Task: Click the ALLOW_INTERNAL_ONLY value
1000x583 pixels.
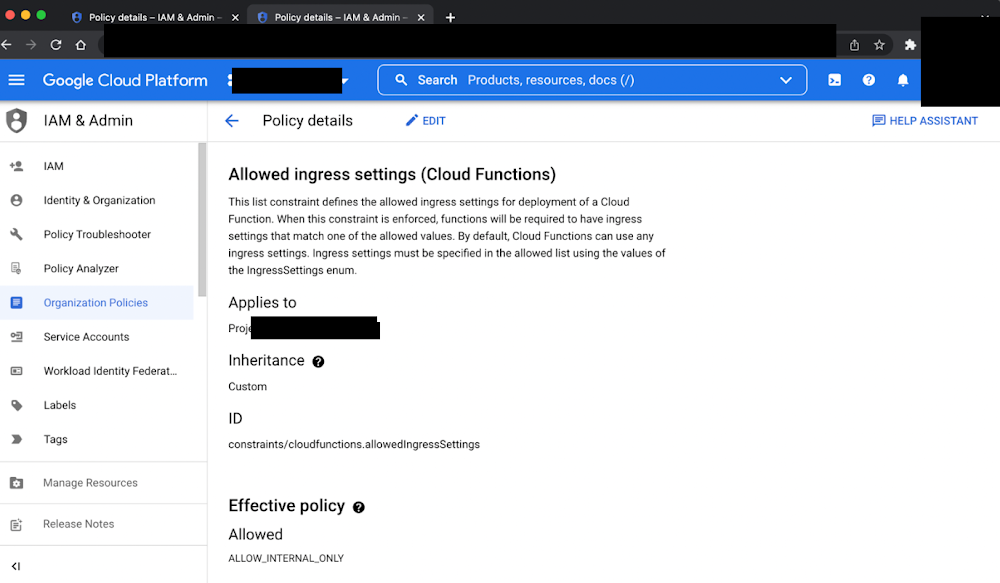Action: (286, 559)
